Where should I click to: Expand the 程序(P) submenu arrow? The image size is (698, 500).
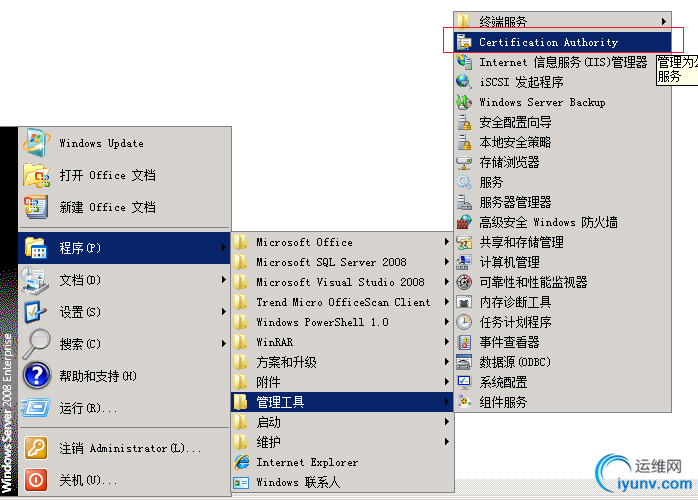click(223, 248)
